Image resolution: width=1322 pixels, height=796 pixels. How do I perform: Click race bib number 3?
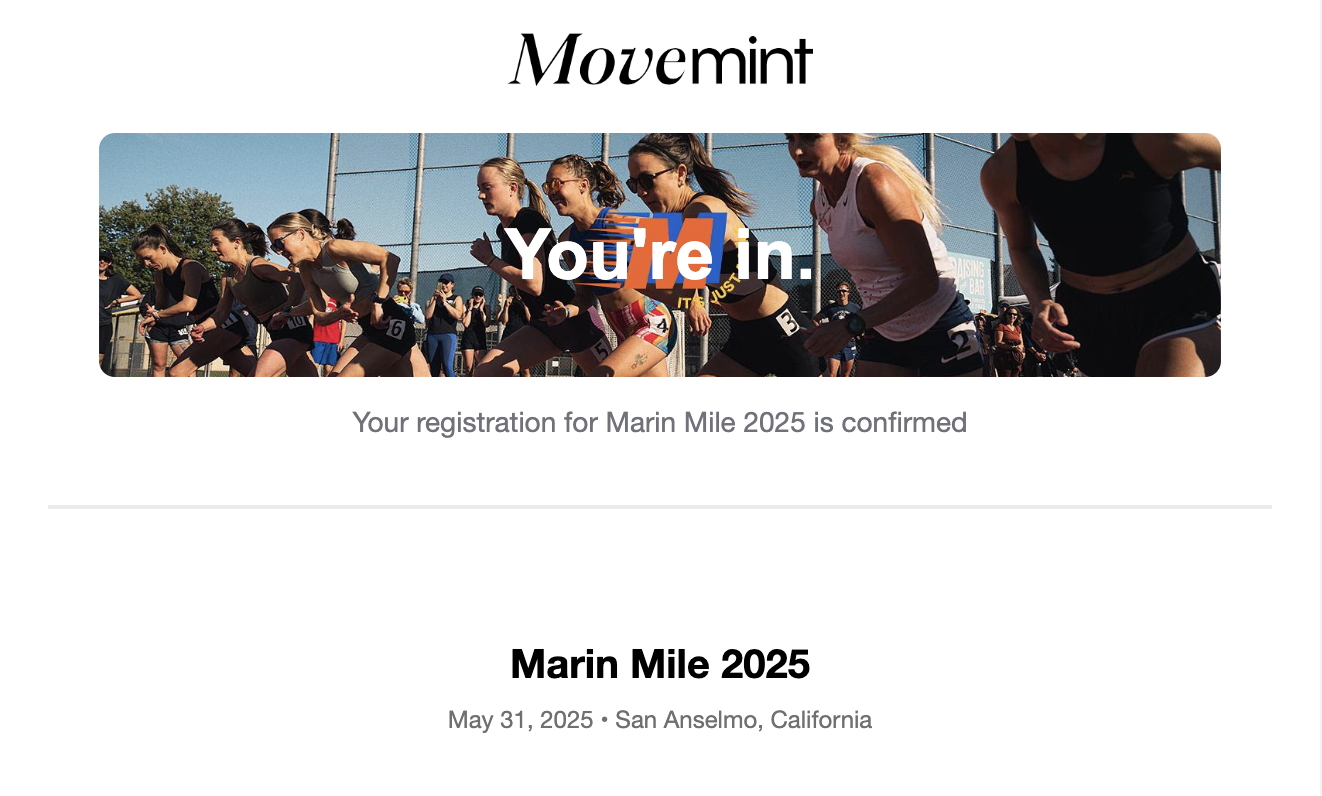pyautogui.click(x=788, y=322)
